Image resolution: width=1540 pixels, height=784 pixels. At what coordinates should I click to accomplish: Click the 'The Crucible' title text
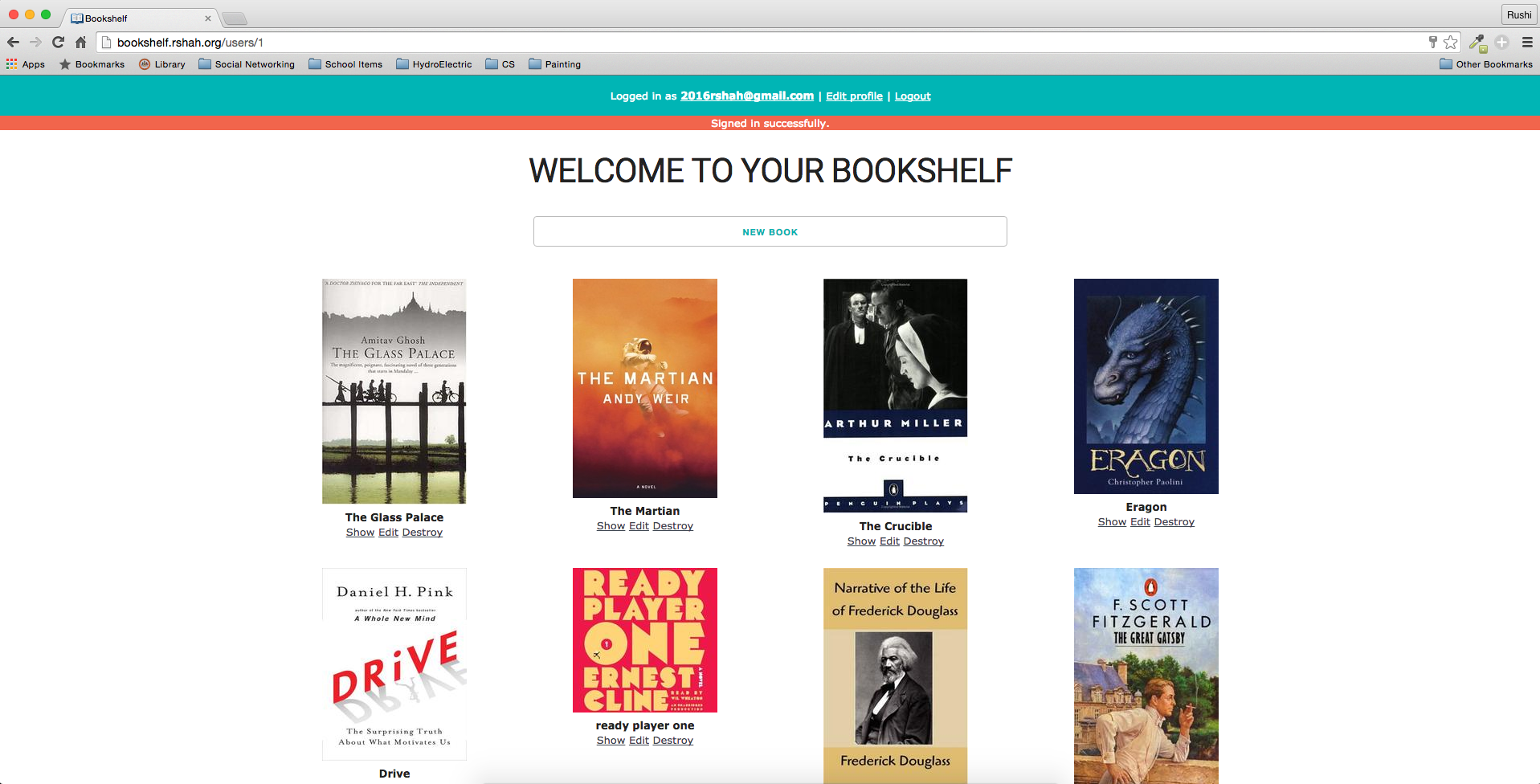(x=895, y=526)
